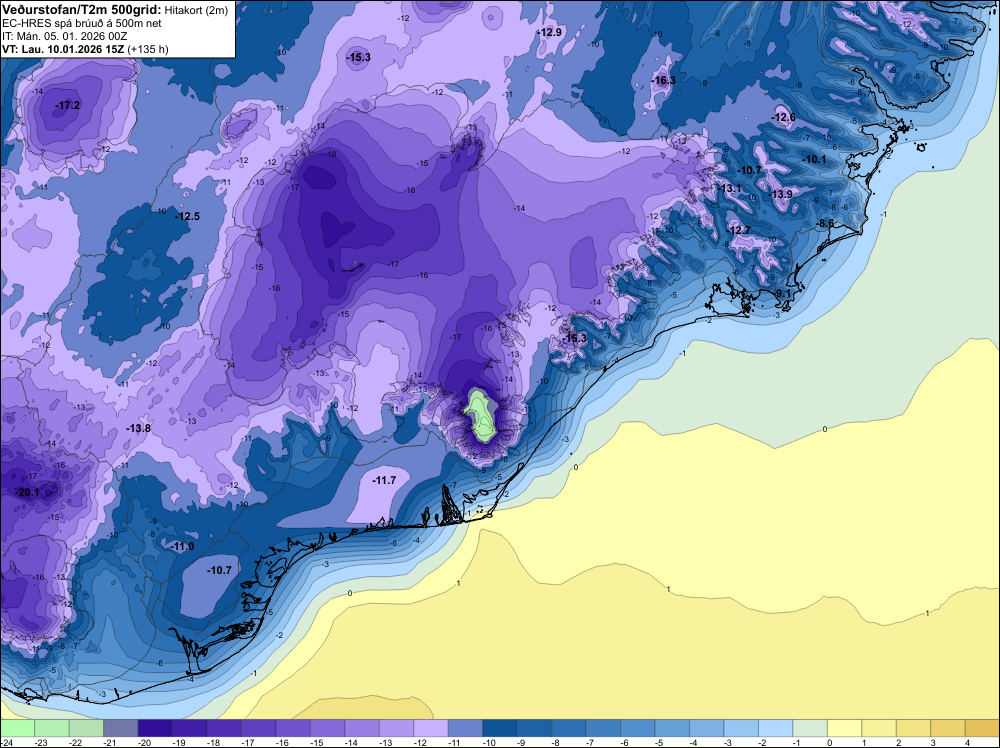Click the -12.5 temperature label
Screen dimensions: 1000x748
(x=188, y=216)
